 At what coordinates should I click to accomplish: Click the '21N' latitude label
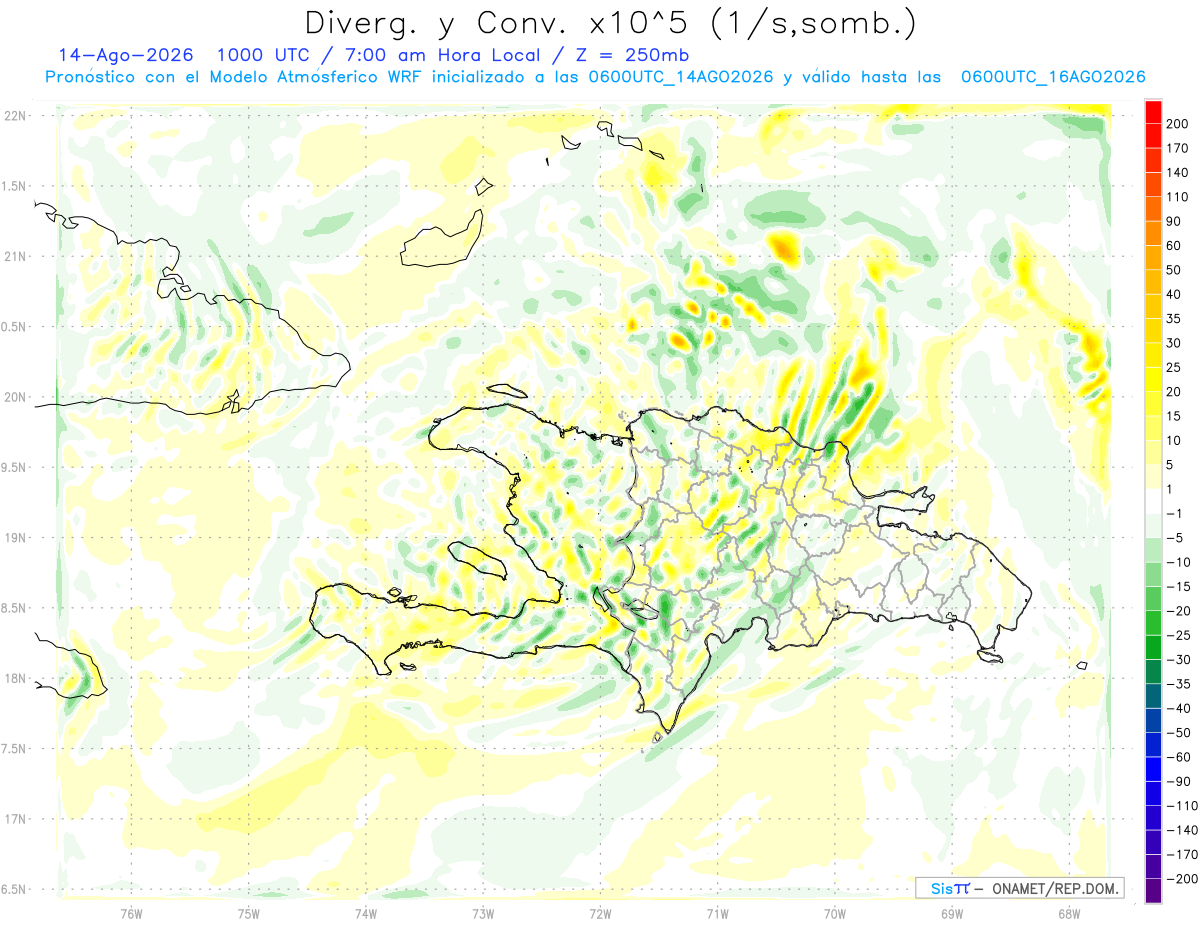pos(15,256)
